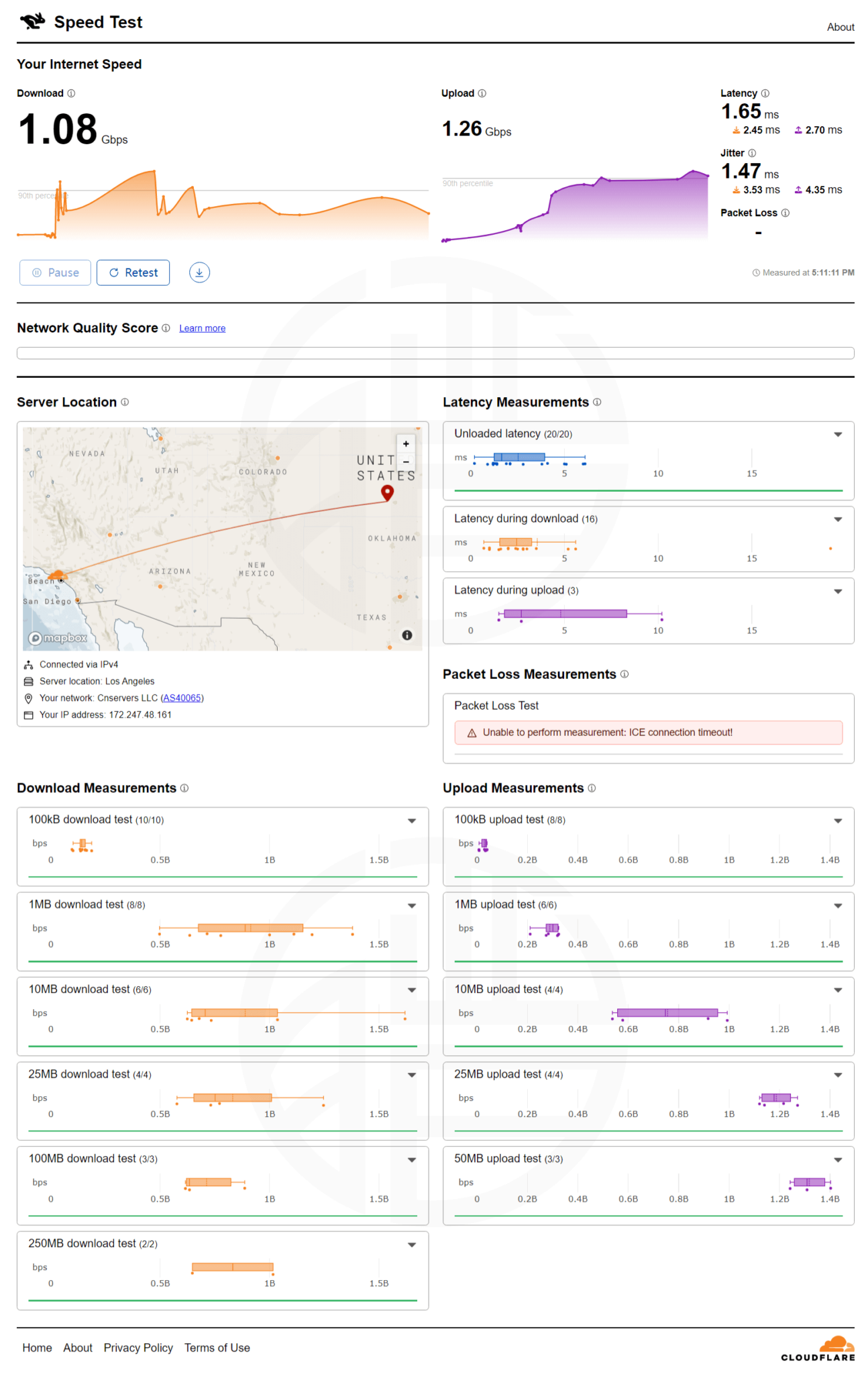The height and width of the screenshot is (1374, 868).
Task: Open Download Measurements info icon
Action: [x=184, y=788]
